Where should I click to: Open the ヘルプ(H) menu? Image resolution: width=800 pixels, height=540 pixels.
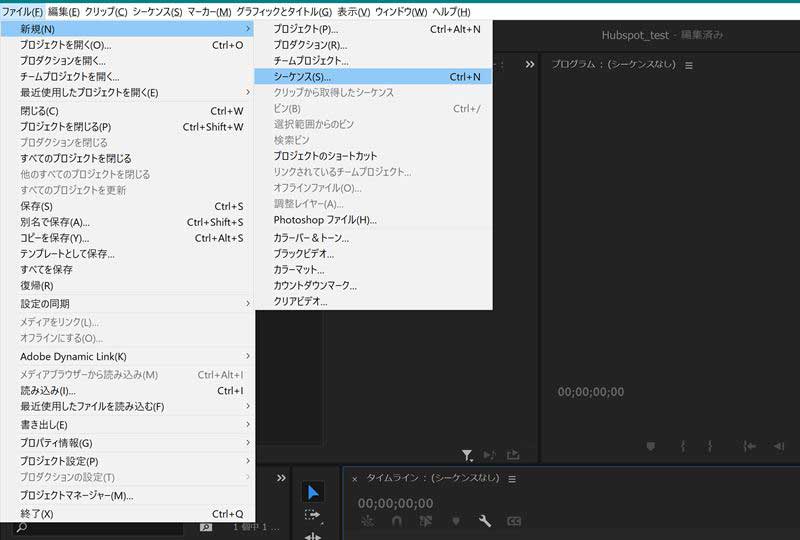tap(451, 11)
